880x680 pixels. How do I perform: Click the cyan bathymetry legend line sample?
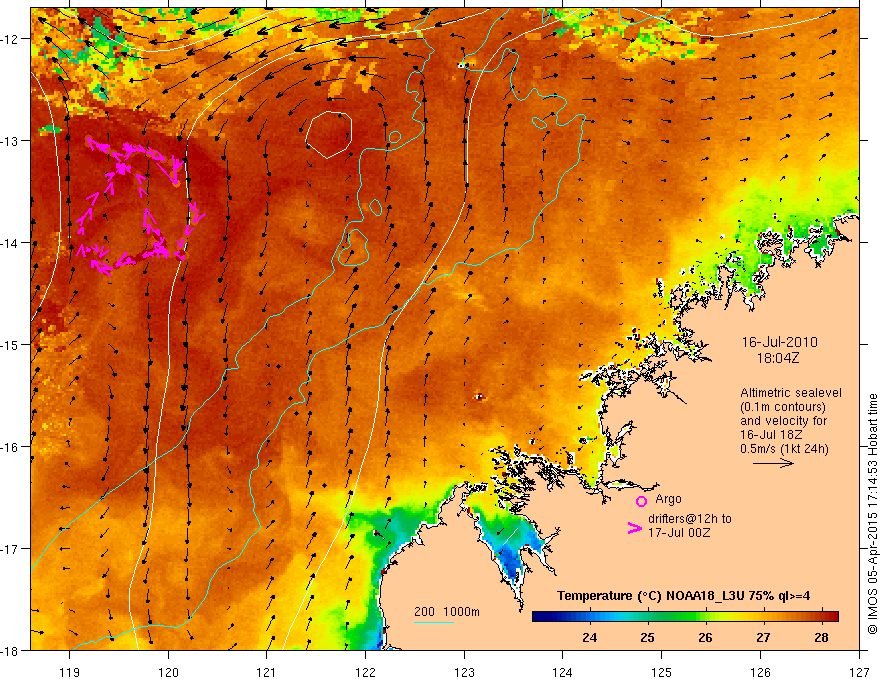(x=433, y=622)
